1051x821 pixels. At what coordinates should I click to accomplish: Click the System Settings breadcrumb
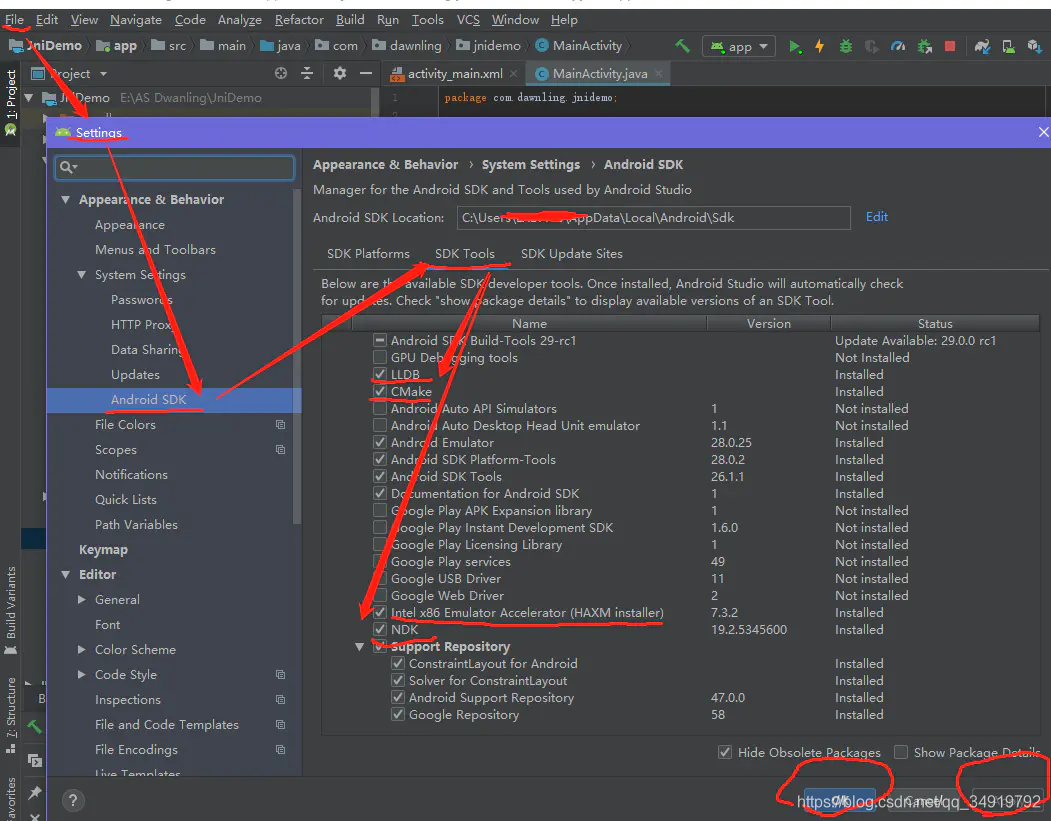click(x=531, y=165)
